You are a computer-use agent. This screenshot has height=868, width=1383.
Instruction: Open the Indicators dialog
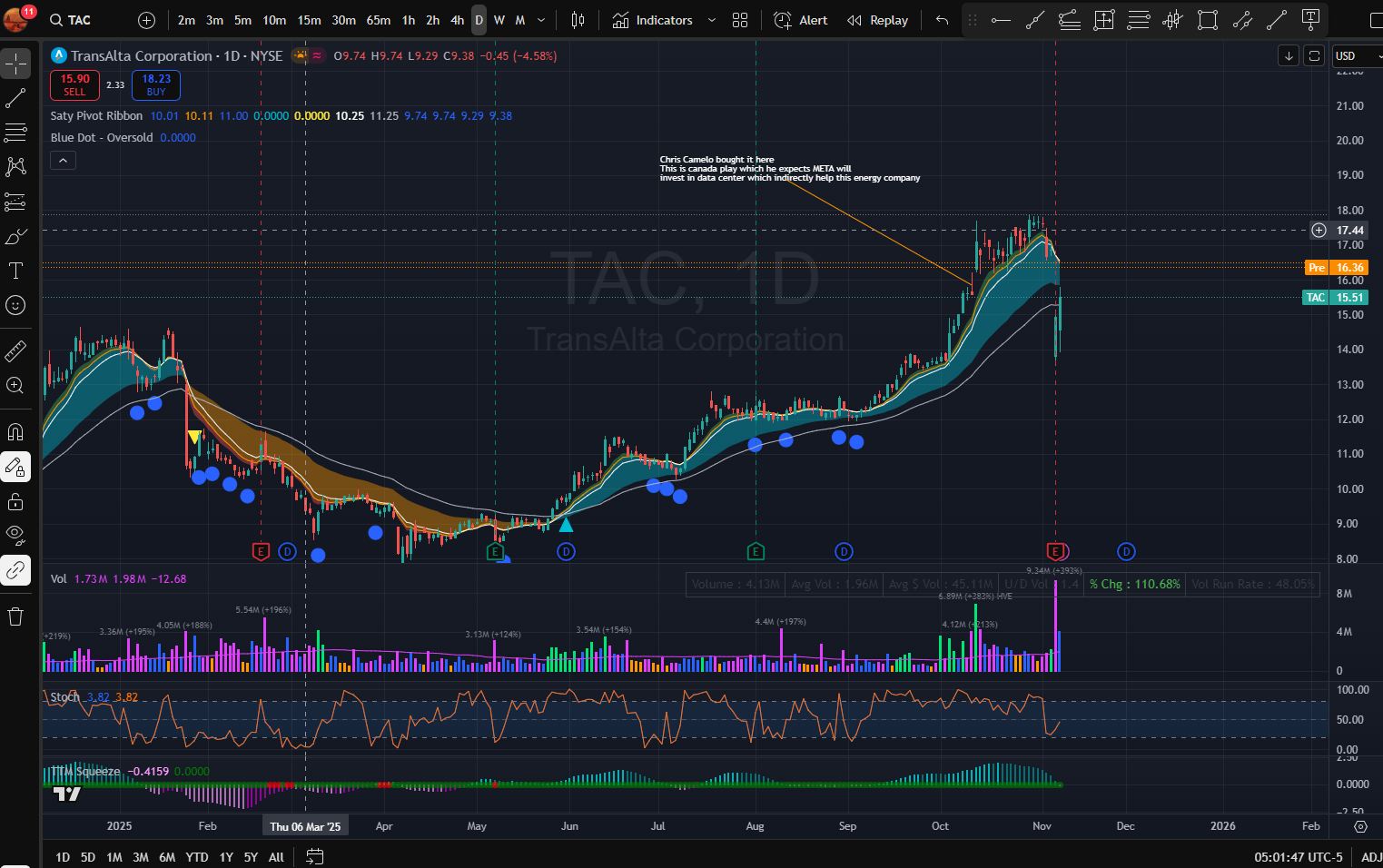tap(652, 20)
